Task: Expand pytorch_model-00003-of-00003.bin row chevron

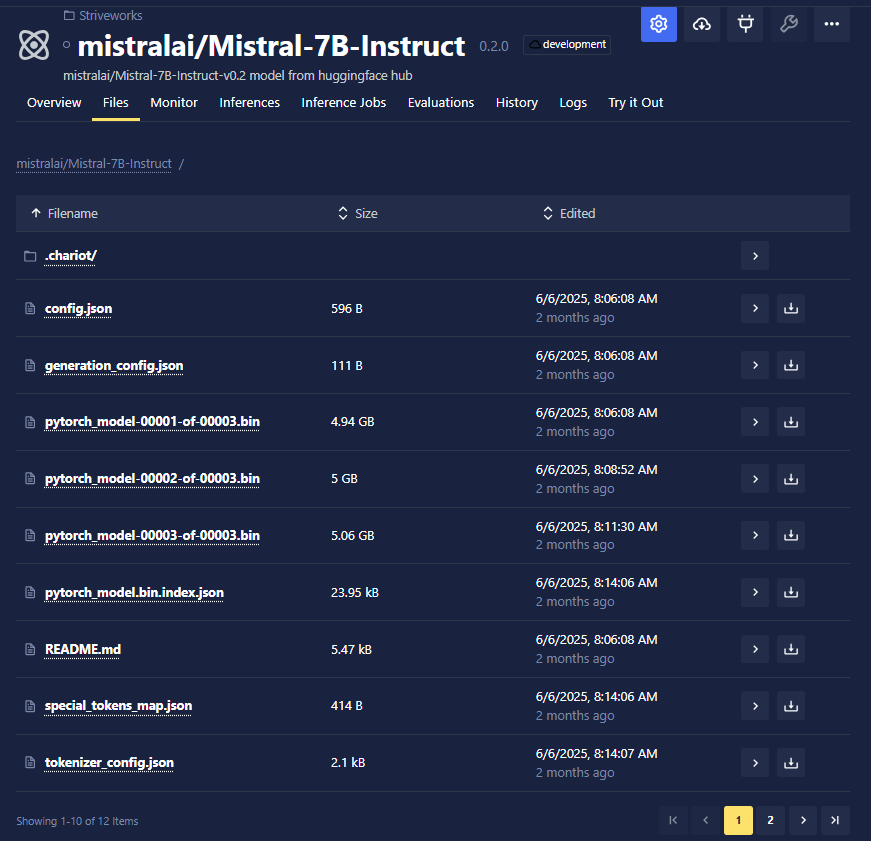Action: [x=755, y=535]
